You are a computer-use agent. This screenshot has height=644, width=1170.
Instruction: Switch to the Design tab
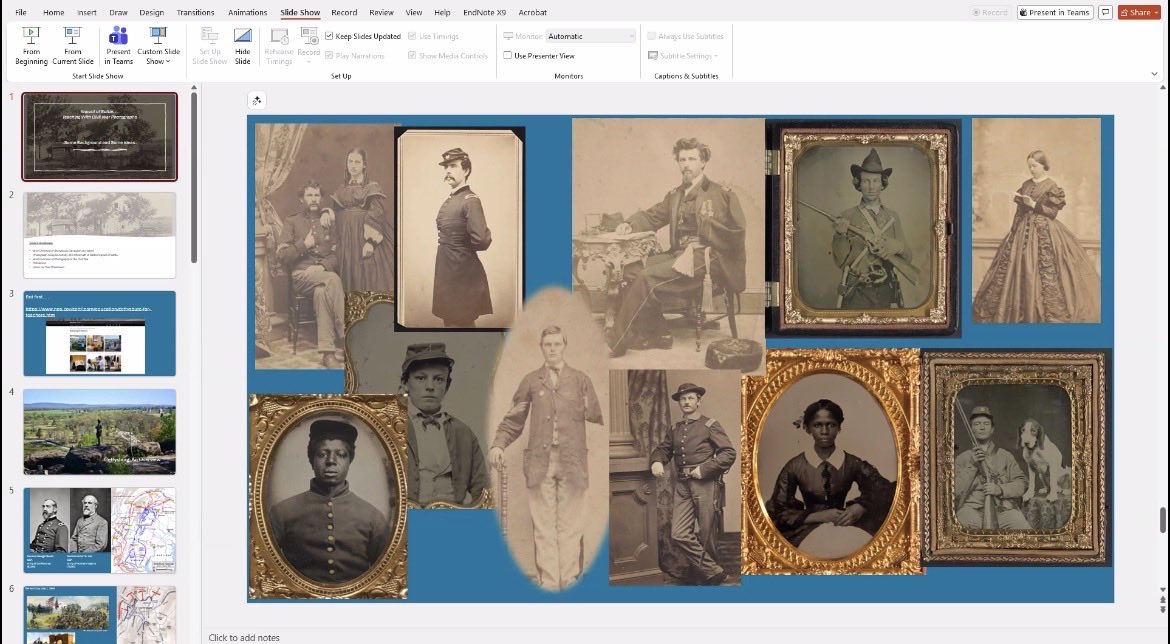click(151, 12)
